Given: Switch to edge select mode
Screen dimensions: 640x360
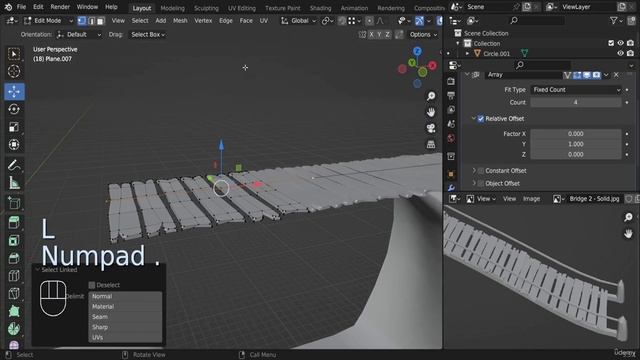Looking at the screenshot, I should pyautogui.click(x=91, y=20).
